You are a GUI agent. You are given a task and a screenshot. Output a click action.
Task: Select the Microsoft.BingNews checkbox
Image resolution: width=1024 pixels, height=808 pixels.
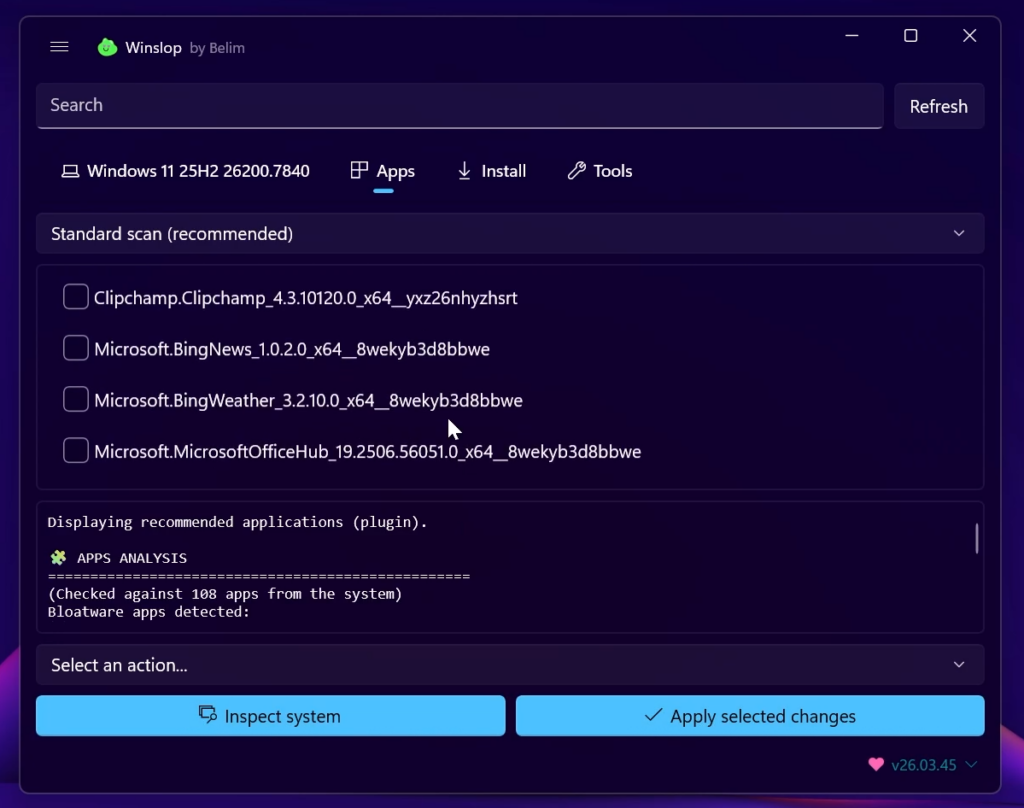click(76, 348)
